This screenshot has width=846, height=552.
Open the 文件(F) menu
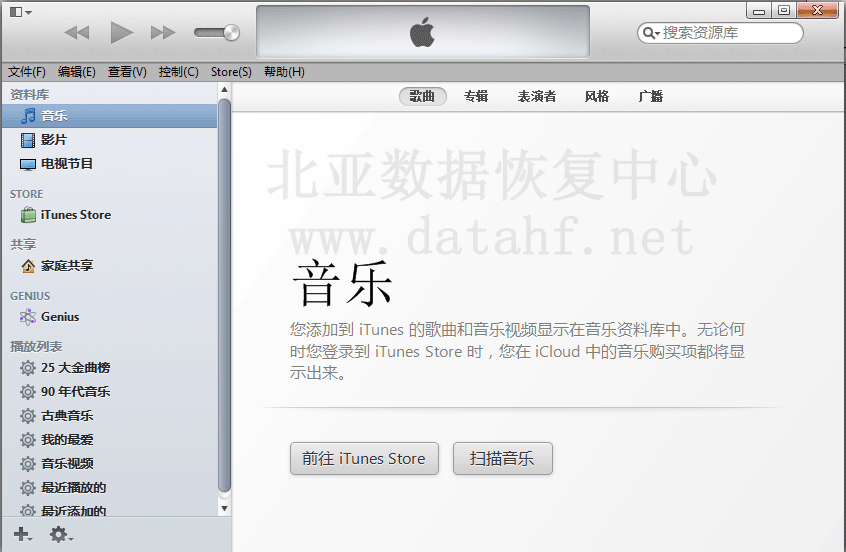pyautogui.click(x=26, y=72)
